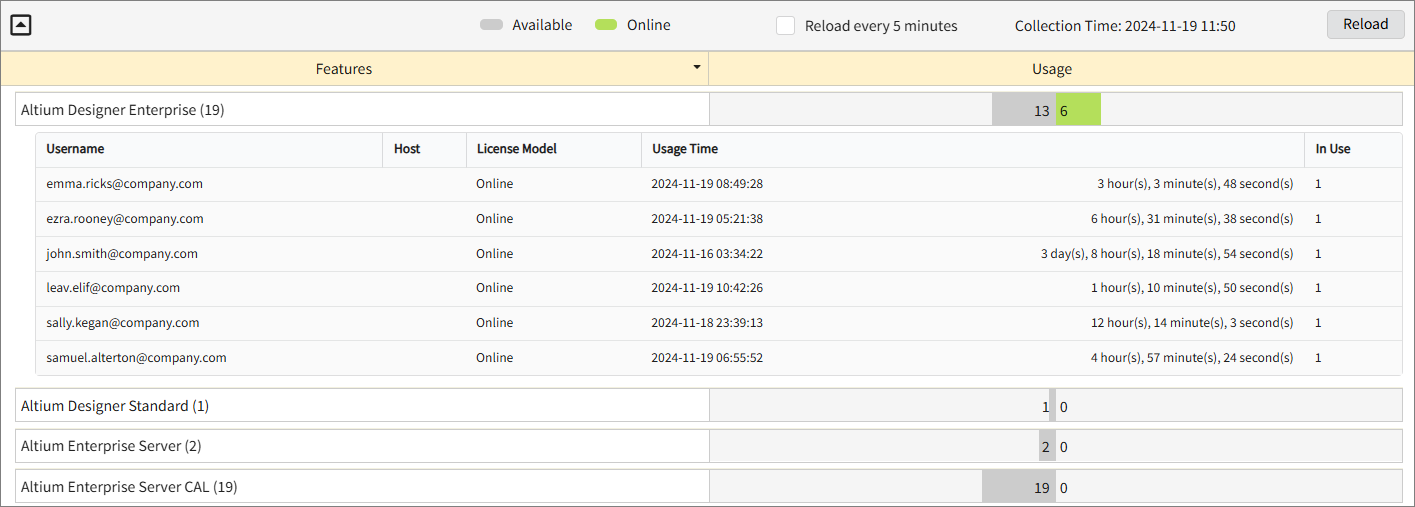
Task: Select emma.ricks@company.com username
Action: 124,184
